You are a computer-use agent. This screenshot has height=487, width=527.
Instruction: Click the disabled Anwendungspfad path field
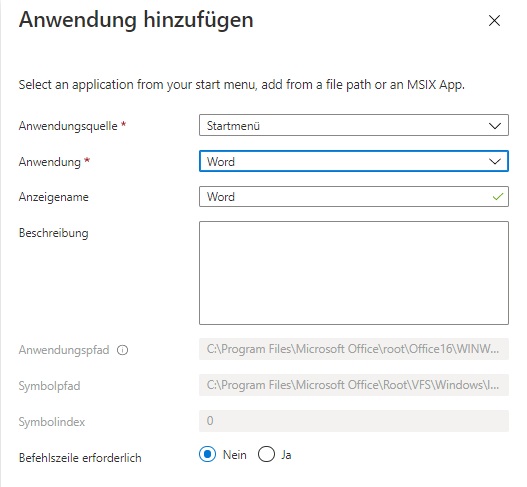(354, 349)
